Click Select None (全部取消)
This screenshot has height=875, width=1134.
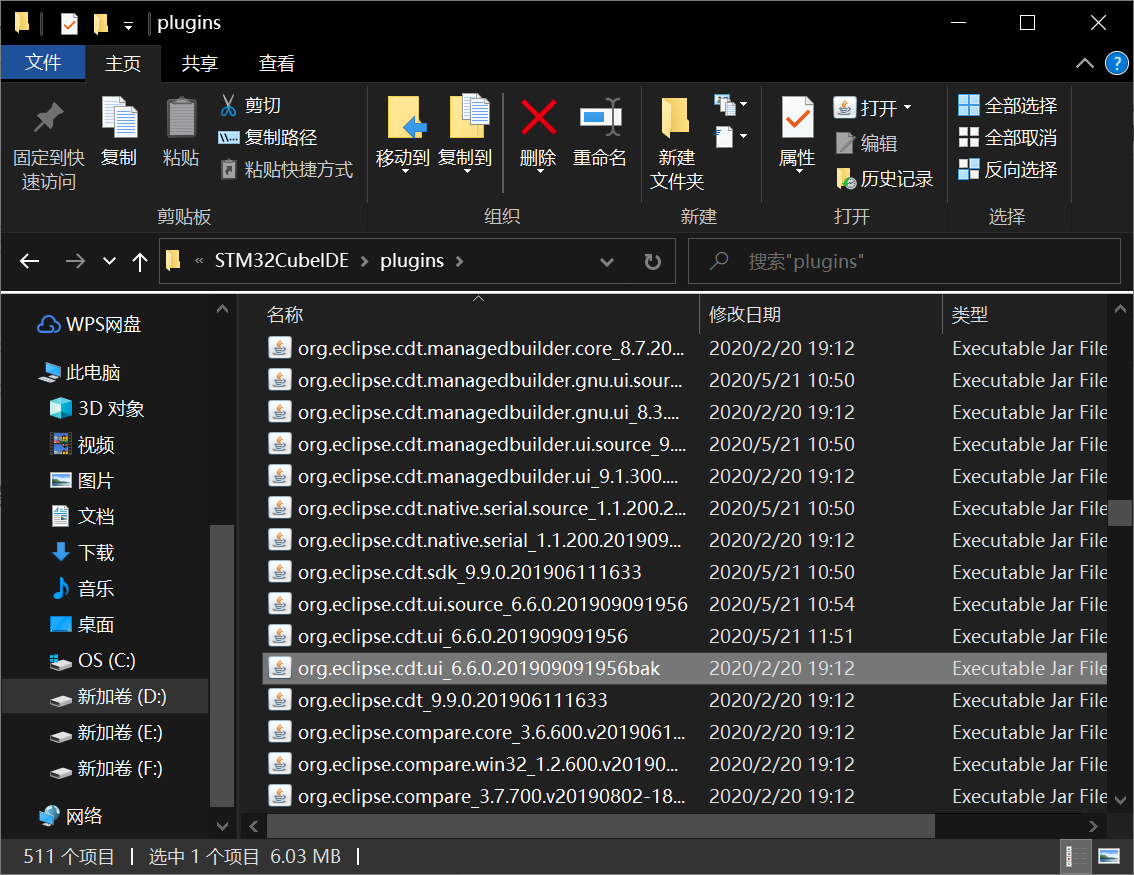click(x=1007, y=137)
